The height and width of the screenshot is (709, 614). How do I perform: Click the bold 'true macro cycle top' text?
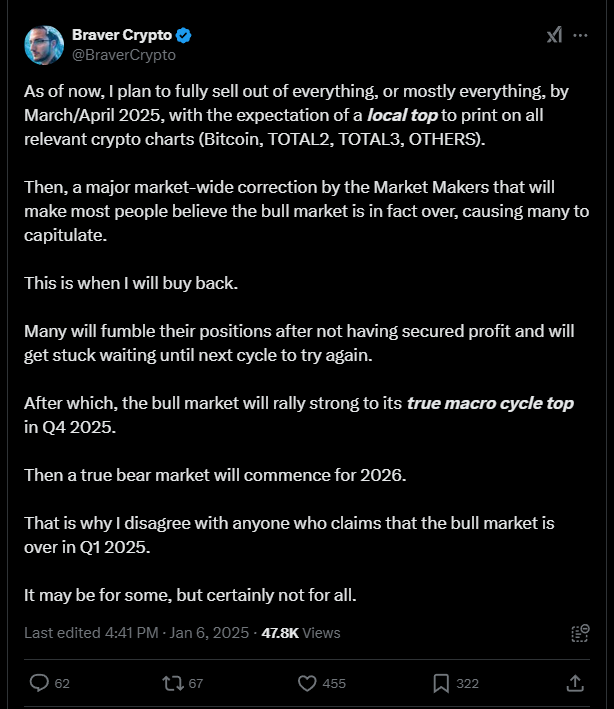coord(490,403)
